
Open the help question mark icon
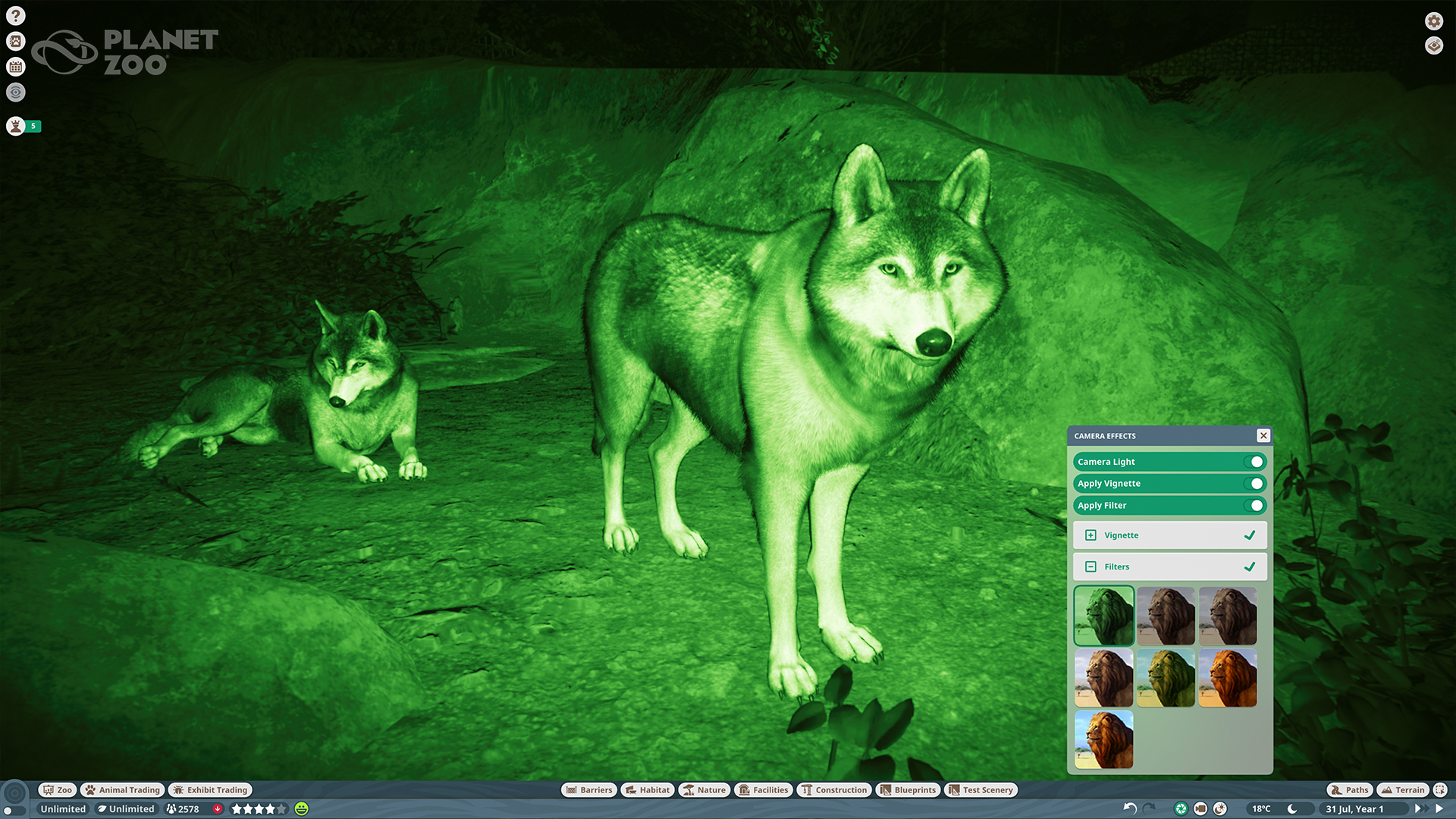click(x=16, y=16)
